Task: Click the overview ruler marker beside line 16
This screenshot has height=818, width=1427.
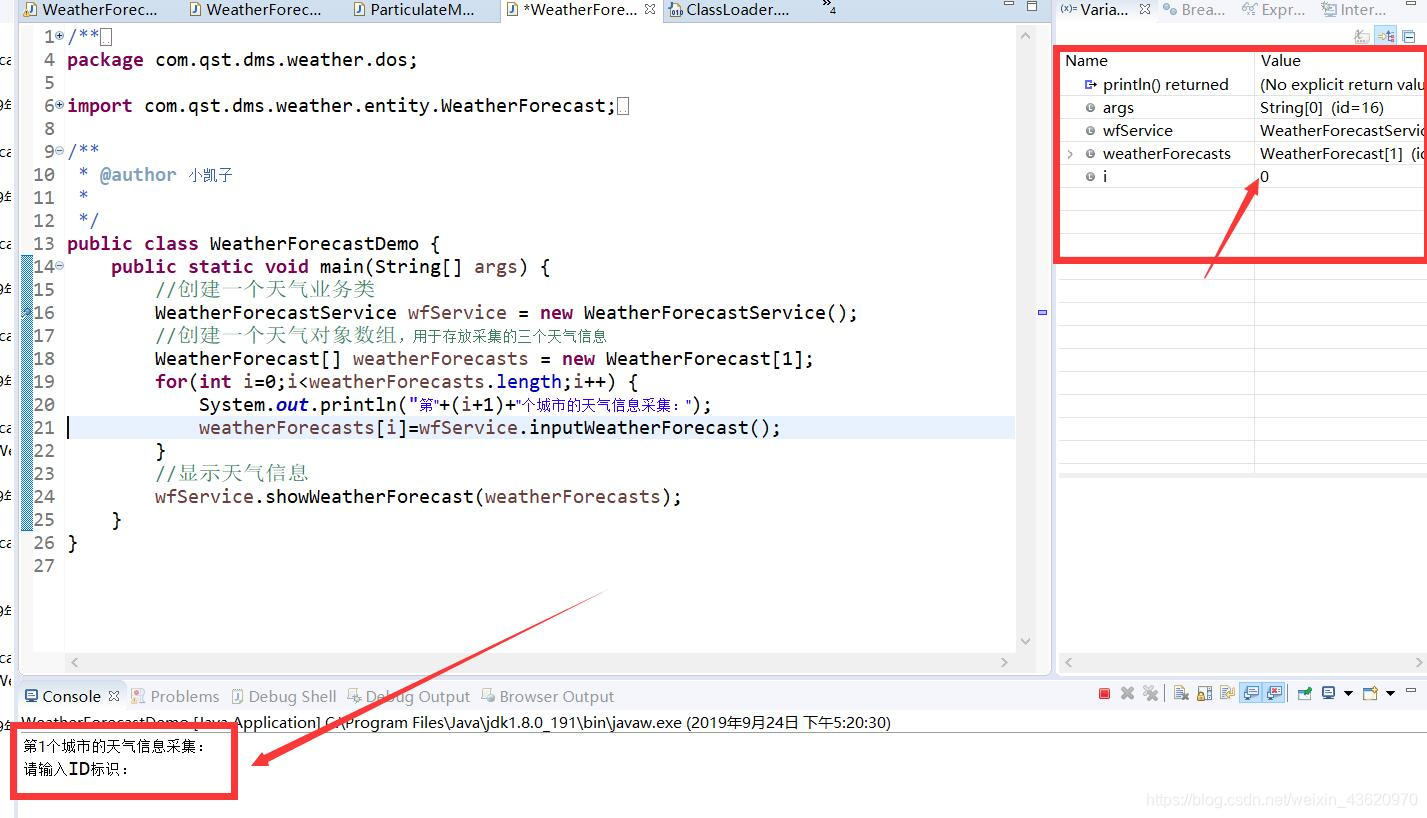Action: tap(1042, 312)
